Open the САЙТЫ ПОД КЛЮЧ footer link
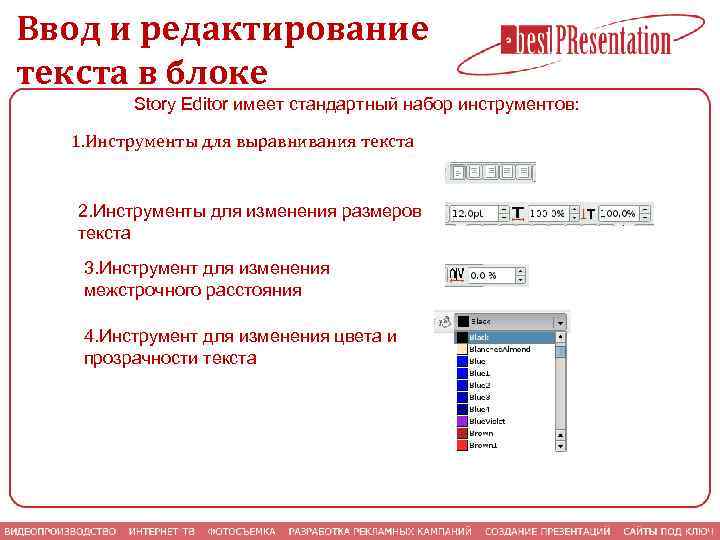Image resolution: width=720 pixels, height=540 pixels. coord(671,531)
